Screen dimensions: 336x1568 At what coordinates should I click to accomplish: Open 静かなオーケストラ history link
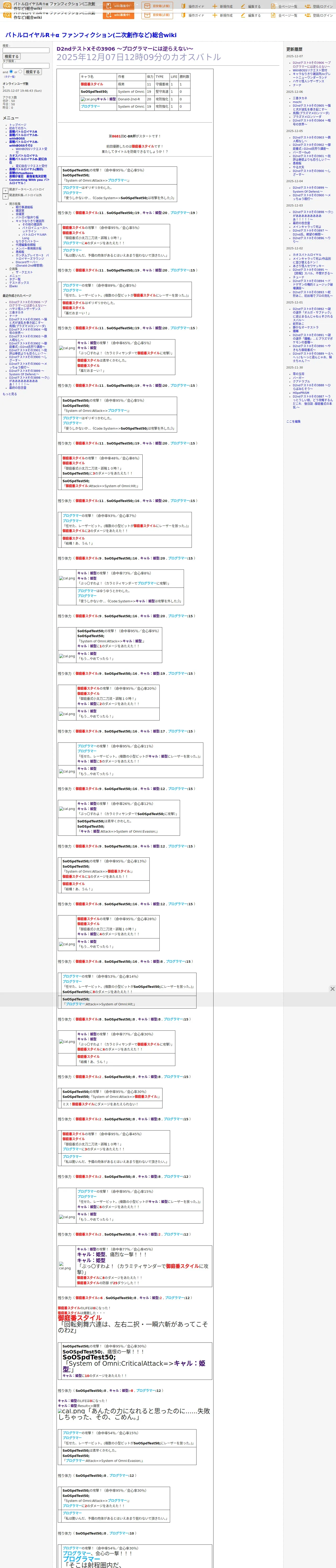305,327
